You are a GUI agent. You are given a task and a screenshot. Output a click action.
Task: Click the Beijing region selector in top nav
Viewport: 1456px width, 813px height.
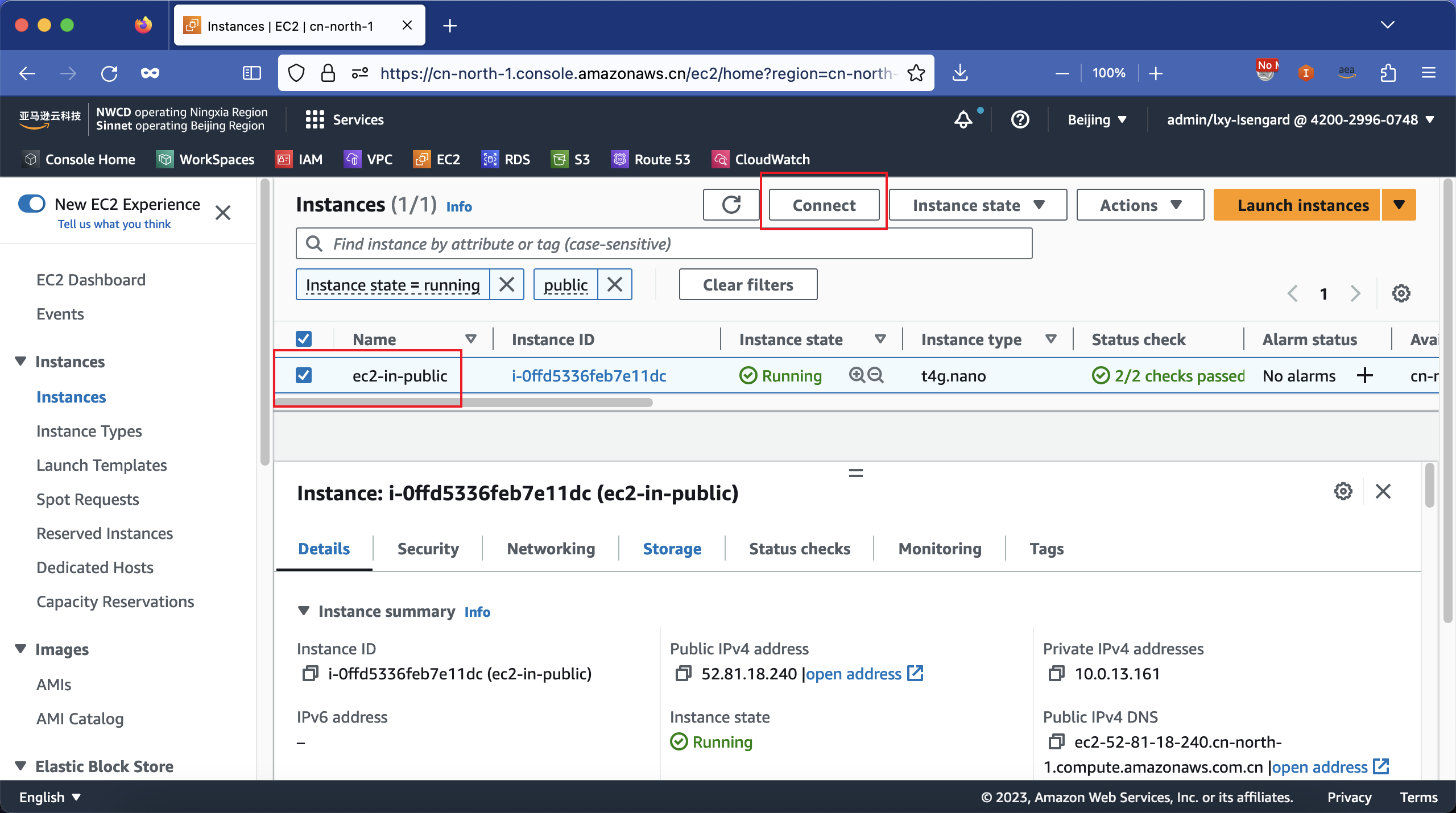(x=1096, y=118)
